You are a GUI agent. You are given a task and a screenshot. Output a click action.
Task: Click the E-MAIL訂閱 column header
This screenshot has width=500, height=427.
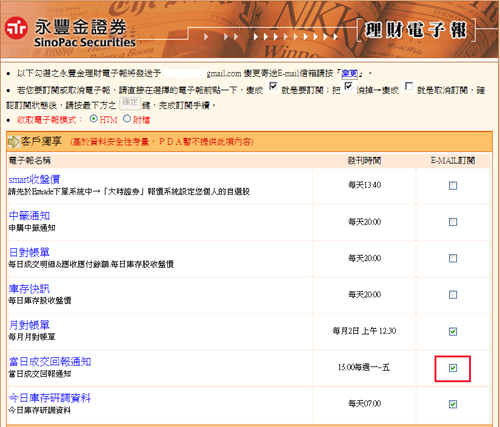[453, 161]
